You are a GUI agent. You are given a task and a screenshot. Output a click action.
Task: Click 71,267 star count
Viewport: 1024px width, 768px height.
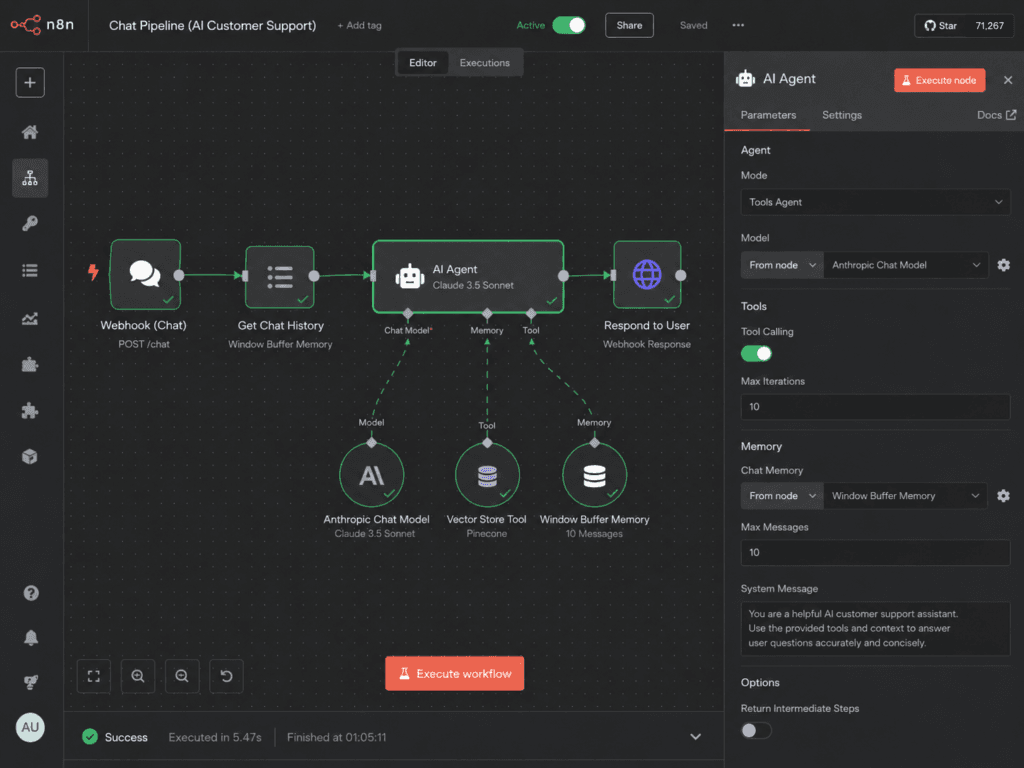pyautogui.click(x=989, y=25)
